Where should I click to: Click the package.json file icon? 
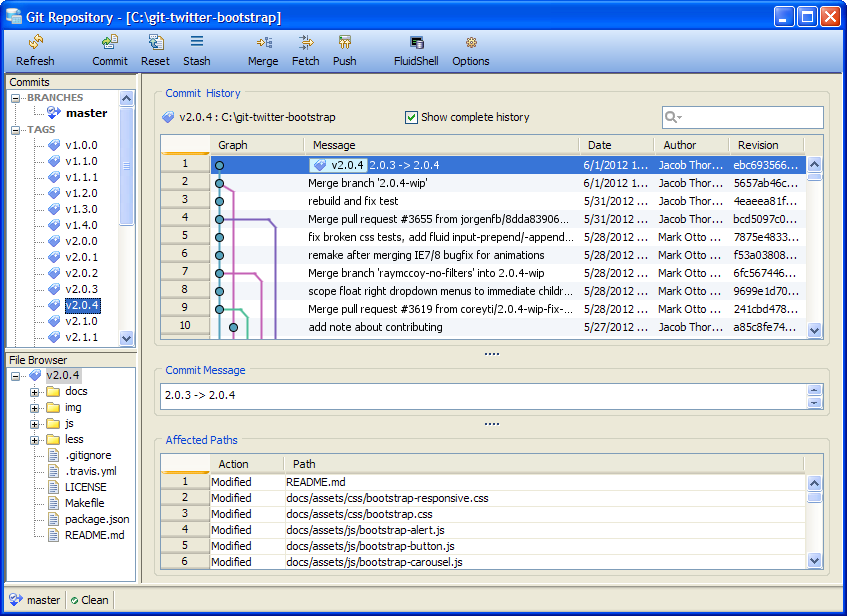53,519
